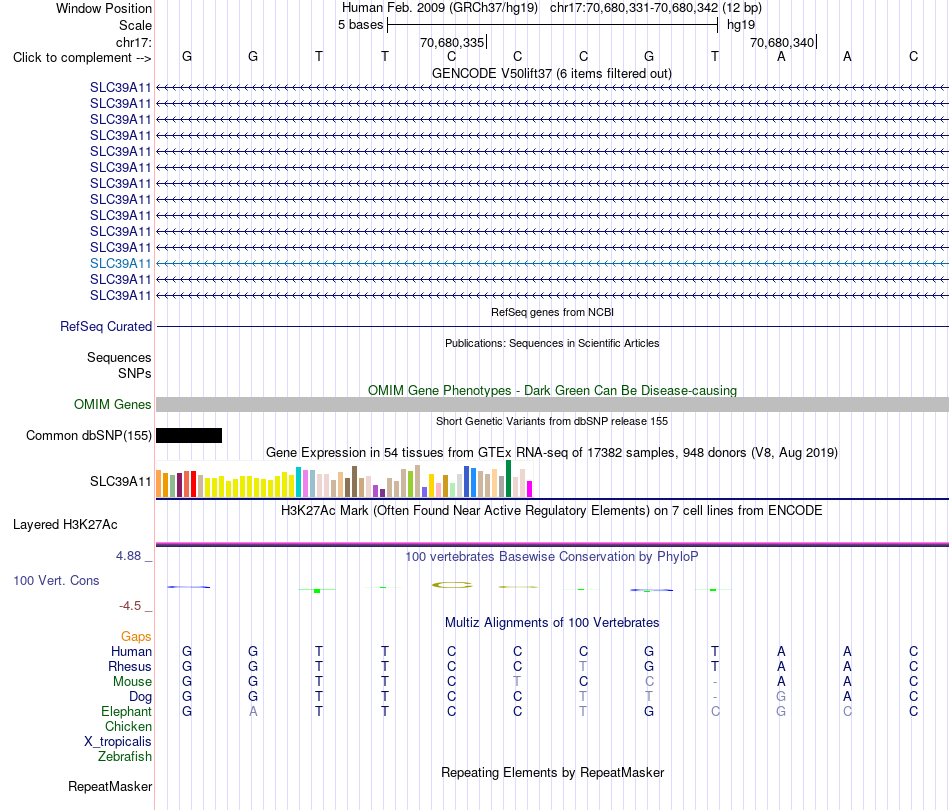950x810 pixels.
Task: Select the black dbSNP variant block
Action: 189,436
